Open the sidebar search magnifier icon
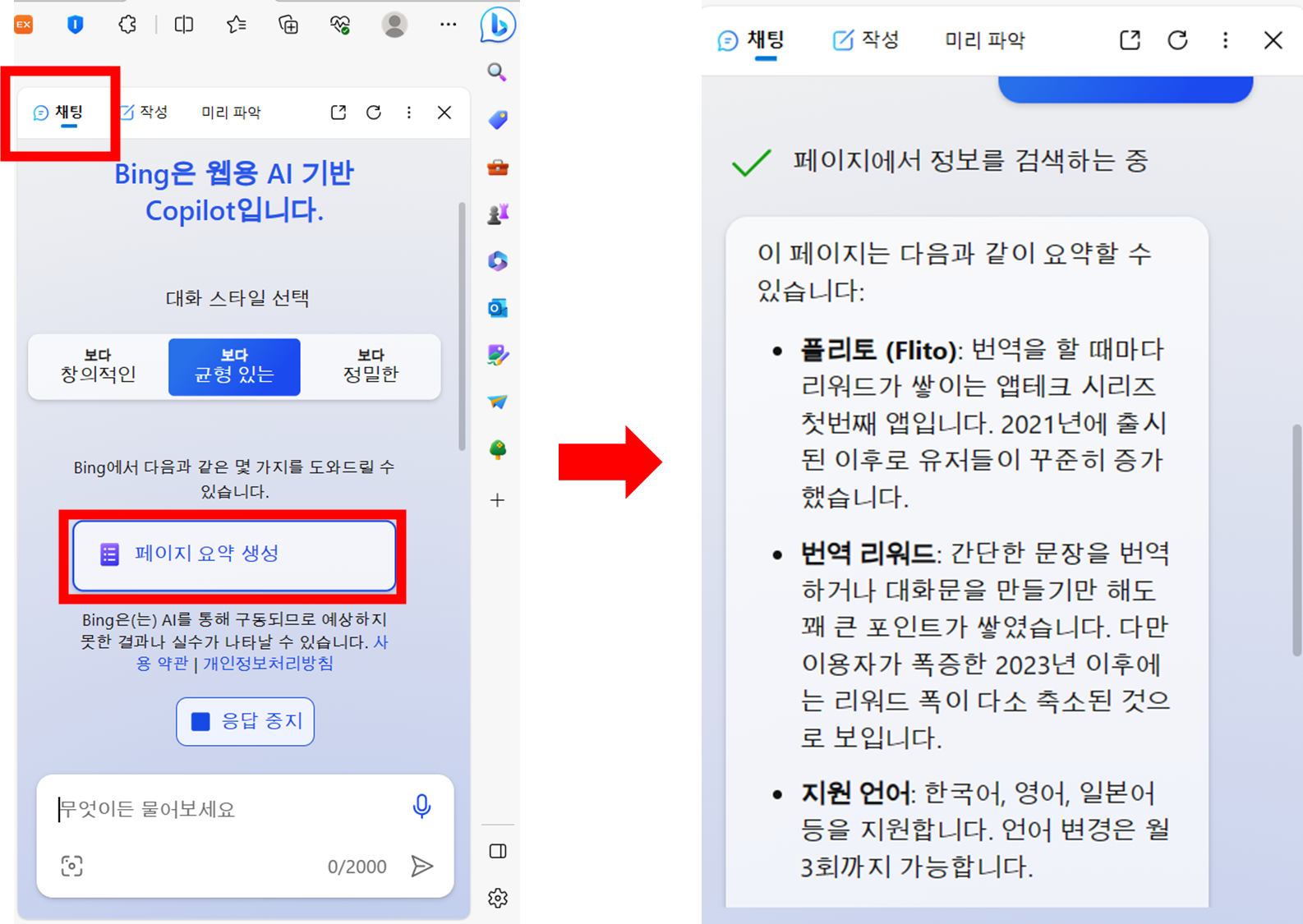 point(497,72)
